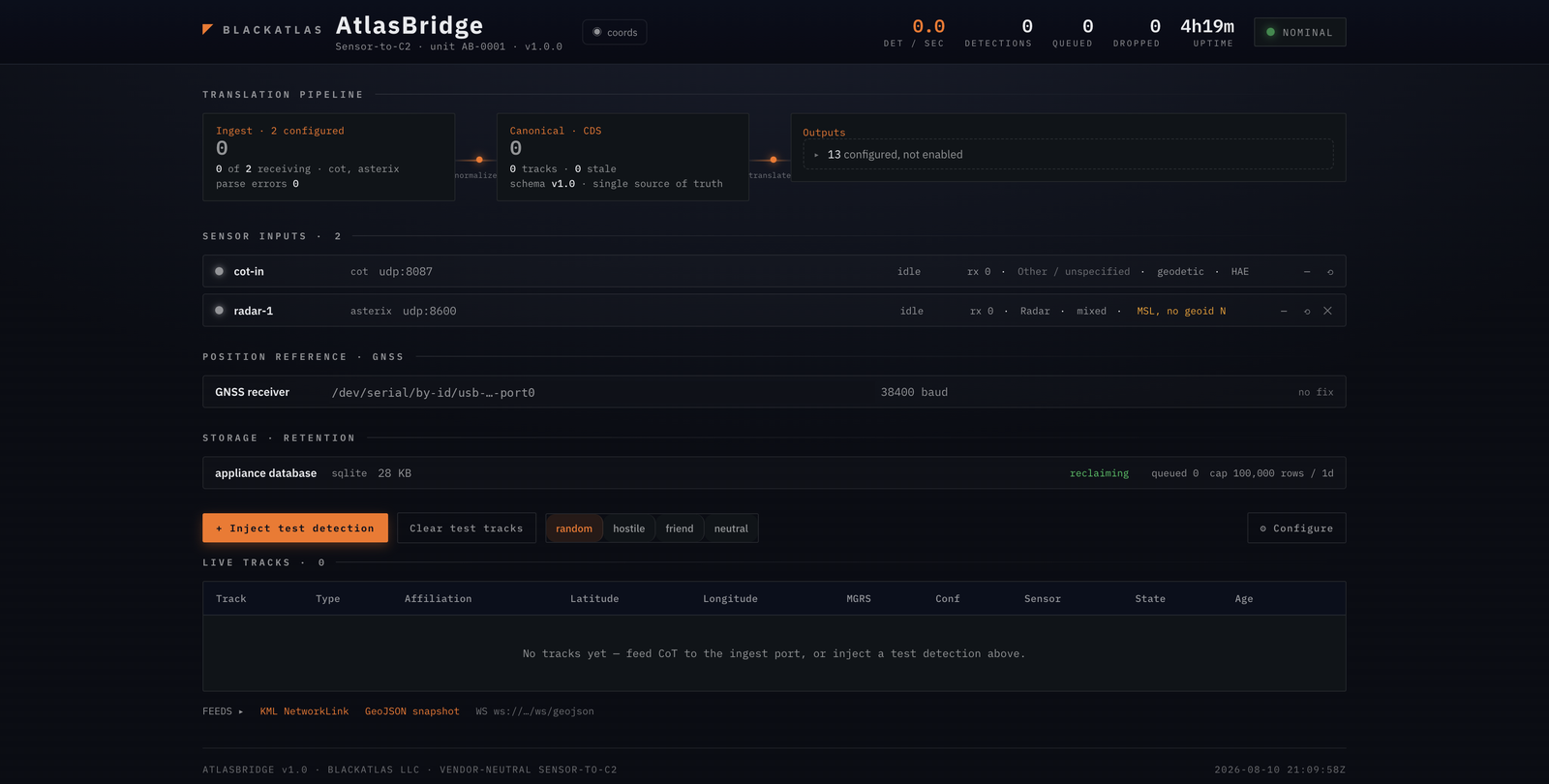Select the neutral affiliation option

(731, 528)
